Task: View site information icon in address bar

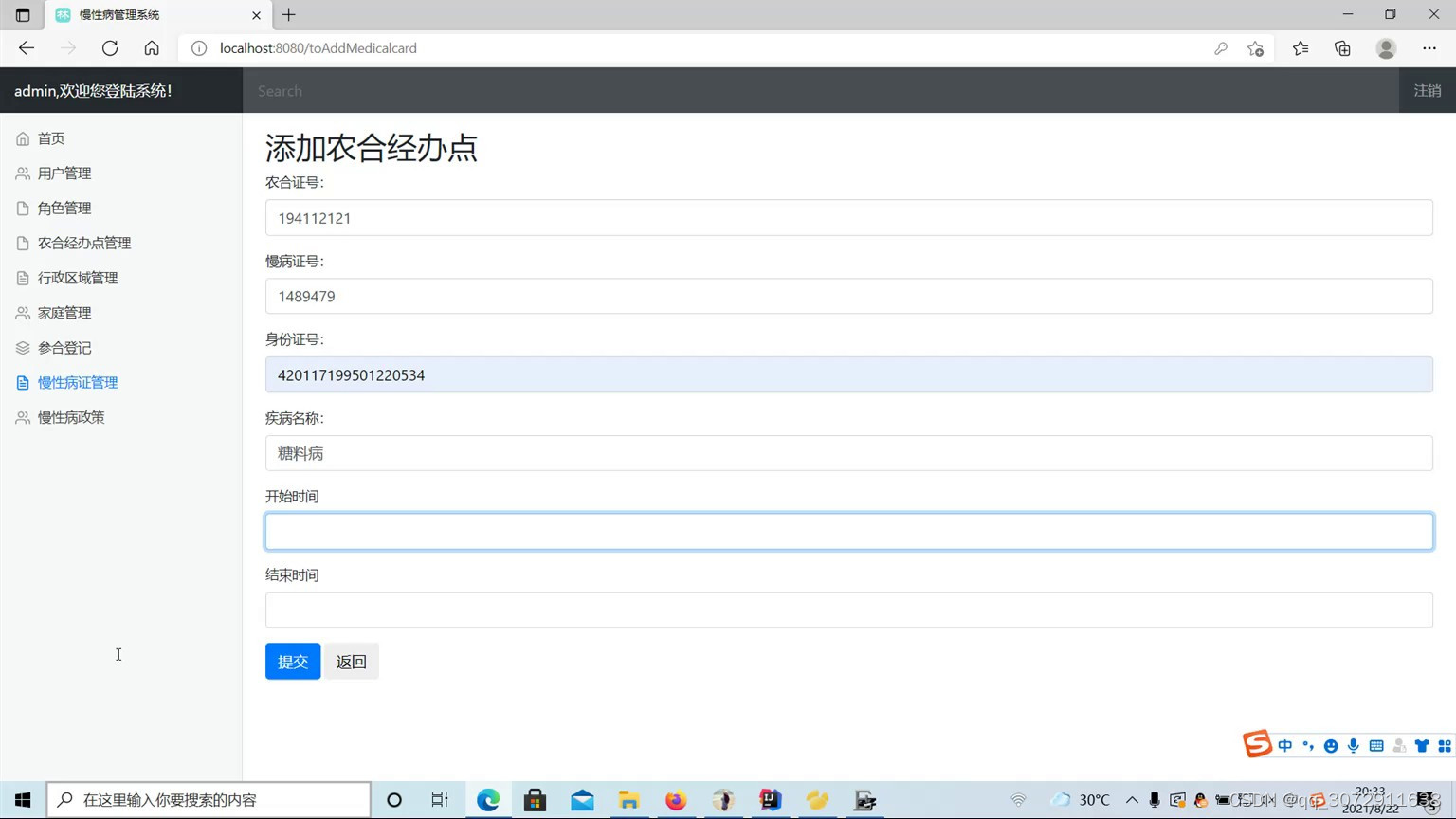Action: coord(199,48)
